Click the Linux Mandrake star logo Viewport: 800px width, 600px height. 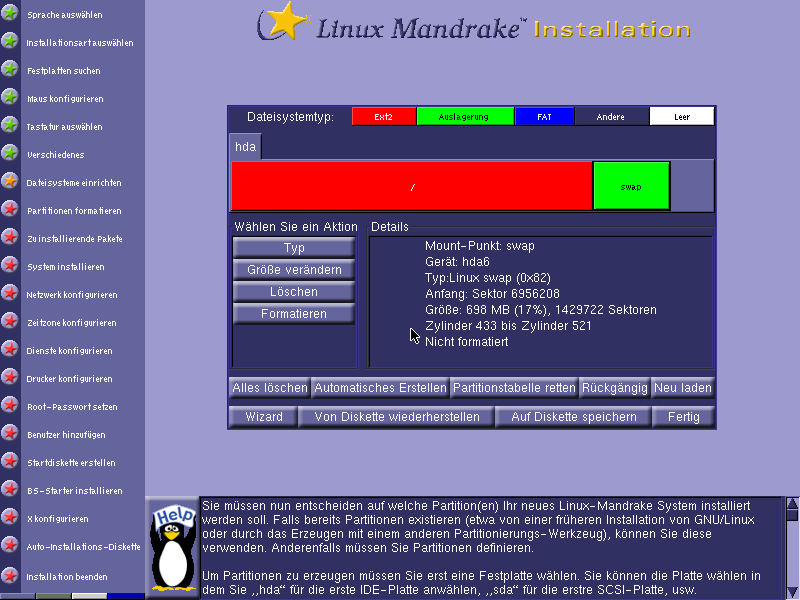click(284, 21)
